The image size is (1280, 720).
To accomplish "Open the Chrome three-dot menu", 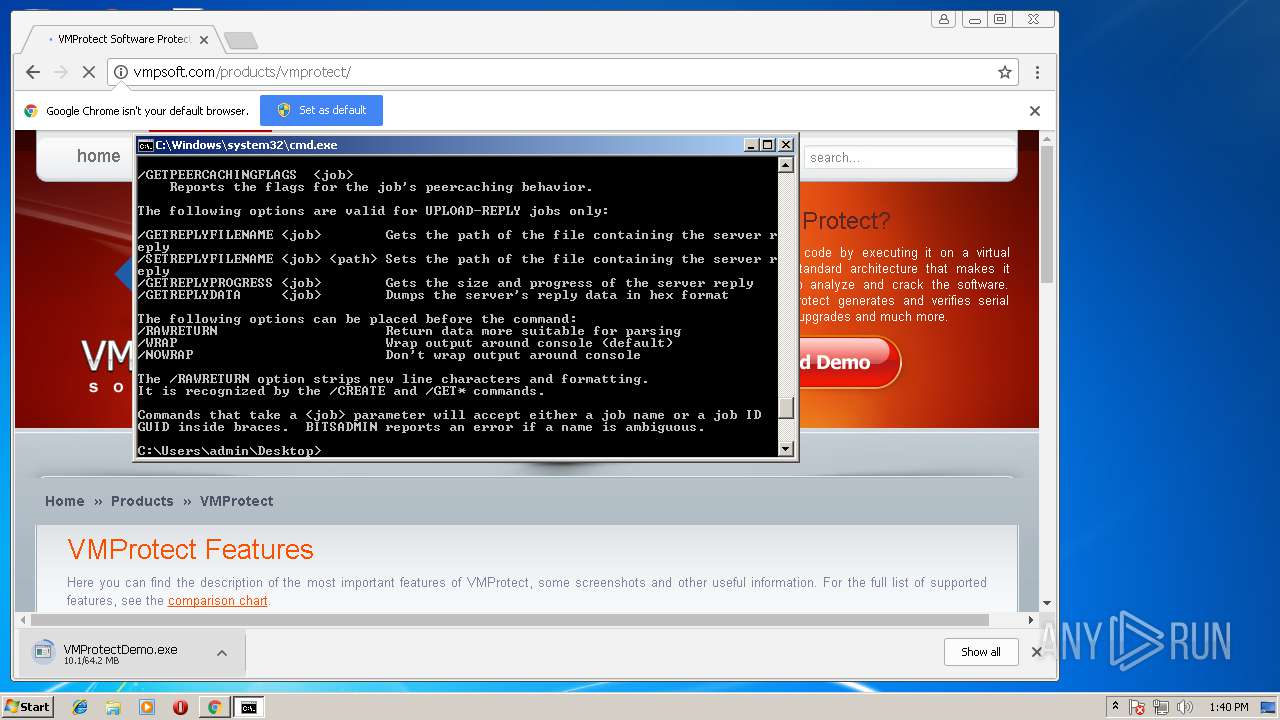I will 1037,72.
